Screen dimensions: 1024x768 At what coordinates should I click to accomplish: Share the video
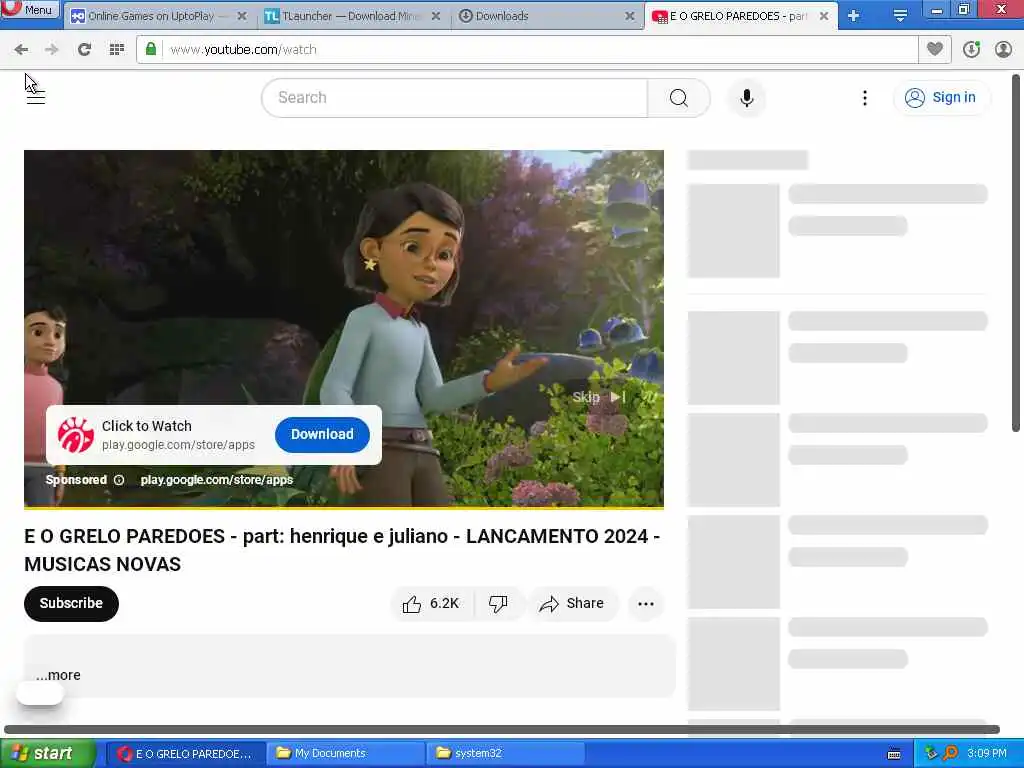572,603
